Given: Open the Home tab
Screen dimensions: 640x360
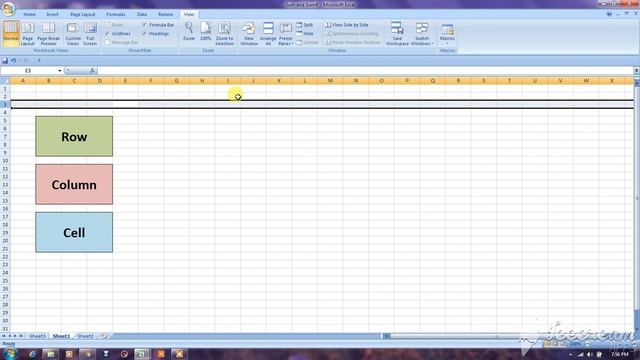Looking at the screenshot, I should (29, 14).
